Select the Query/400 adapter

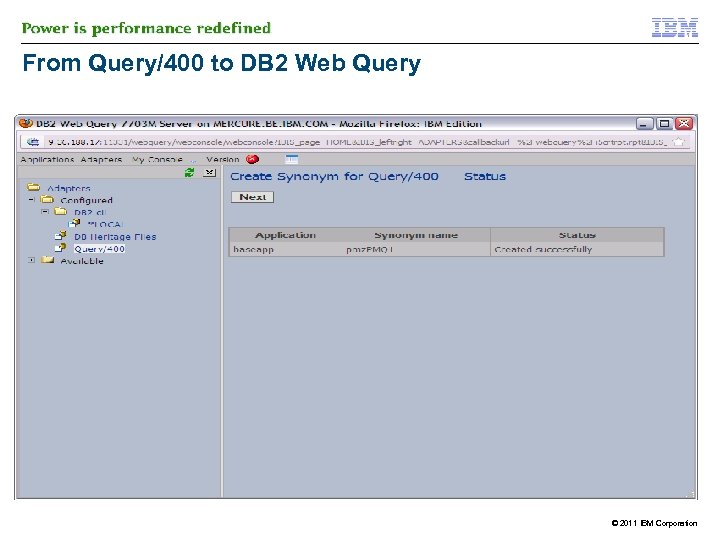100,249
